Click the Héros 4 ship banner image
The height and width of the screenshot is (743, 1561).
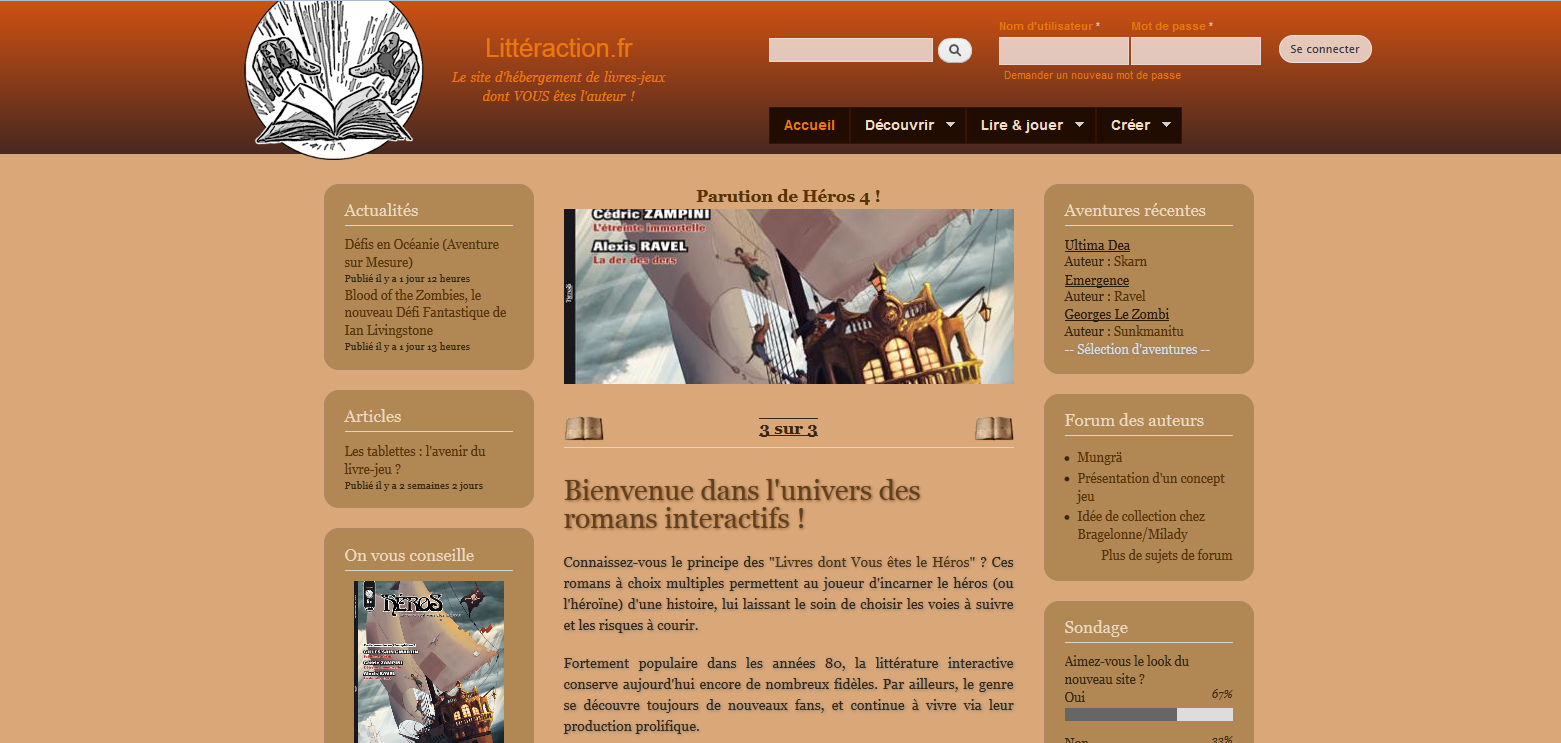coord(788,296)
